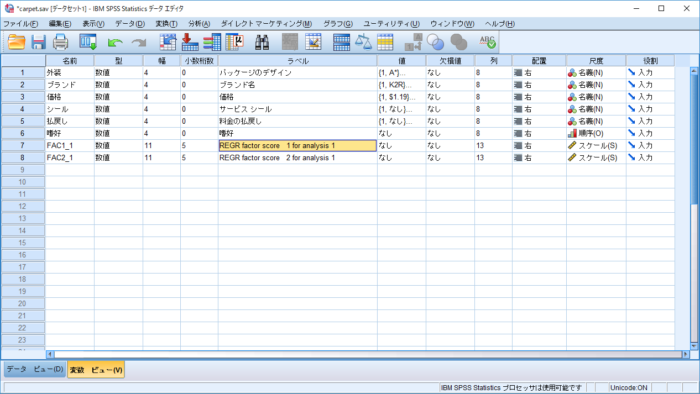Select the measurement cell 名義(N) for 外装
The image size is (700, 394).
(x=596, y=72)
